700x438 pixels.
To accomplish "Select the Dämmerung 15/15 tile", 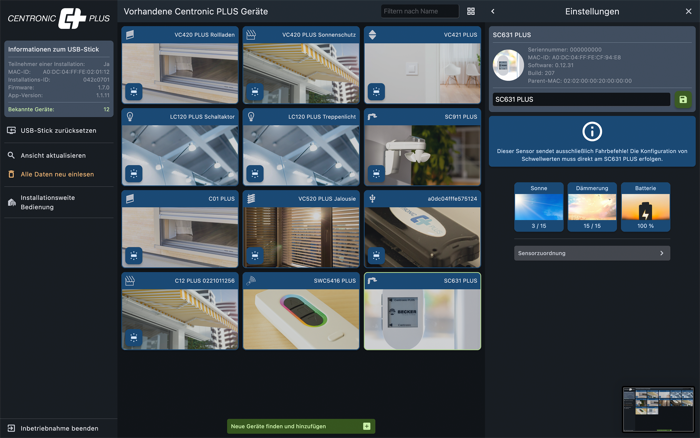I will coord(592,207).
